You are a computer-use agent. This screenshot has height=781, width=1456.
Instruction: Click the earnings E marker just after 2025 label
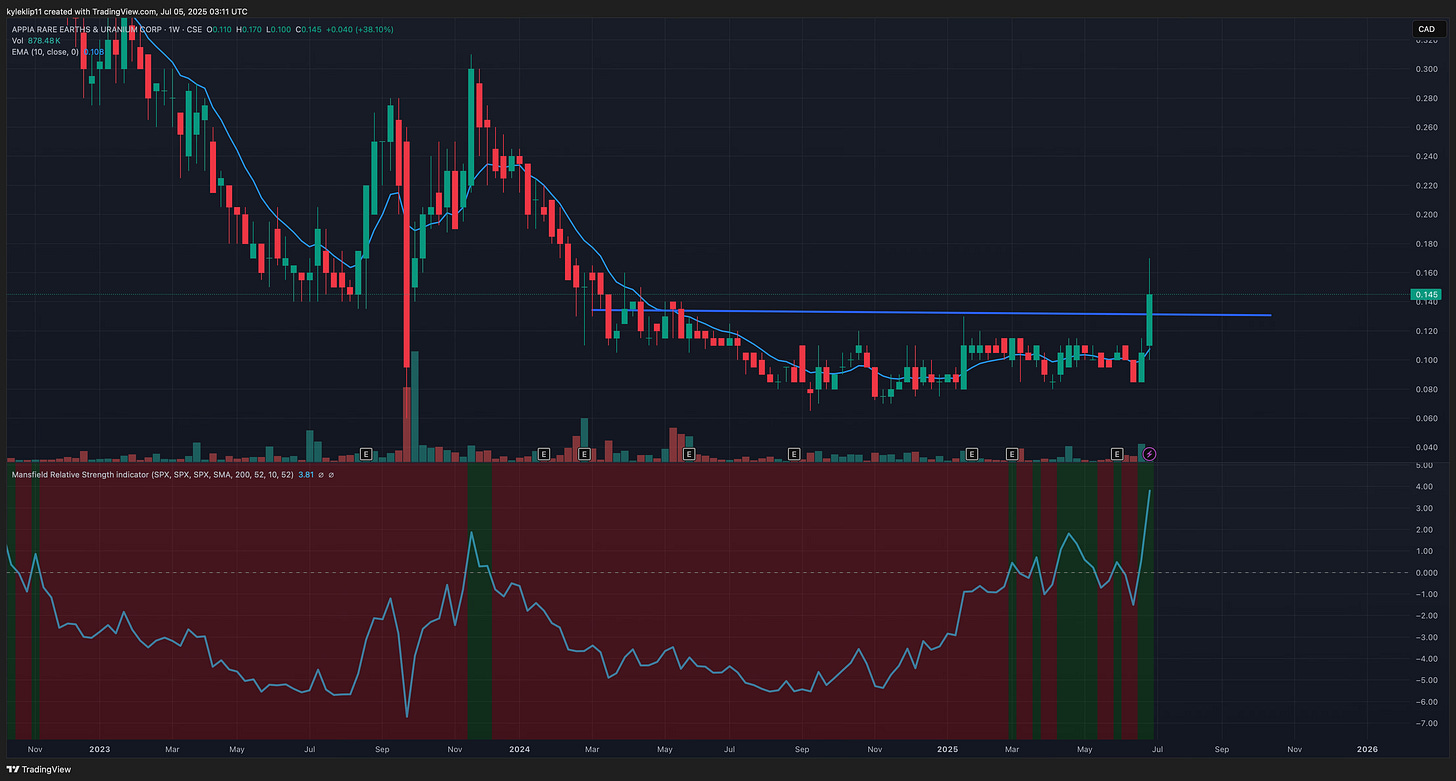971,454
